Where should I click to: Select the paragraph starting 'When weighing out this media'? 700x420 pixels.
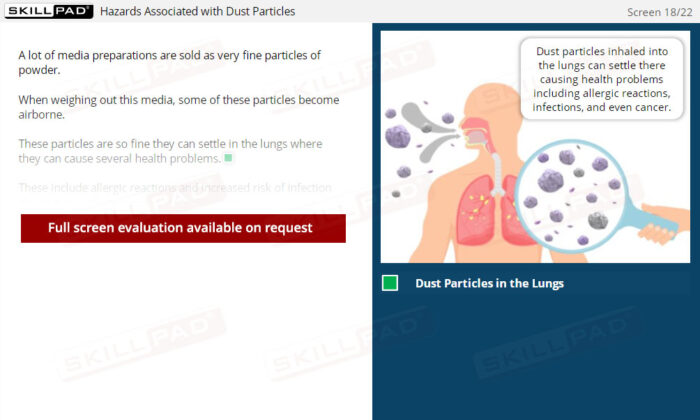click(x=179, y=107)
